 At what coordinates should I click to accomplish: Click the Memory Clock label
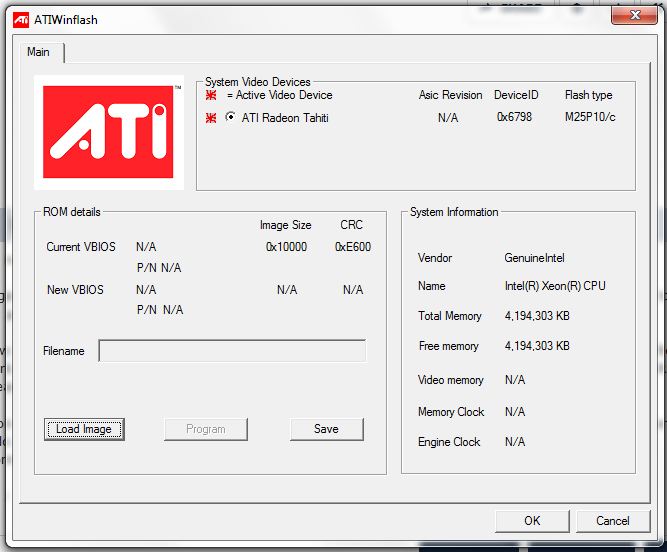coord(451,412)
